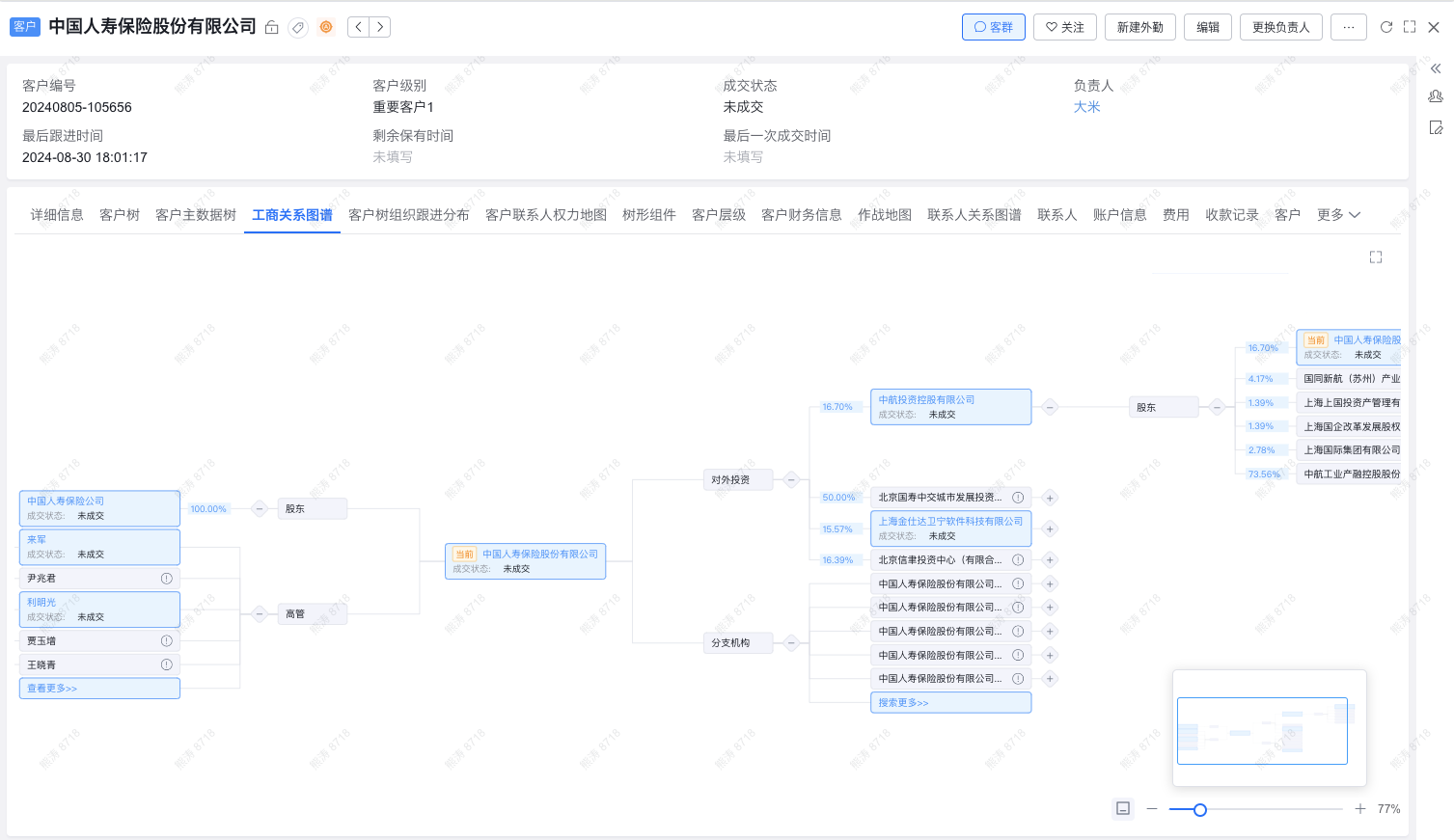This screenshot has width=1454, height=840.
Task: Click zoom out minus icon beside slider
Action: (1152, 809)
